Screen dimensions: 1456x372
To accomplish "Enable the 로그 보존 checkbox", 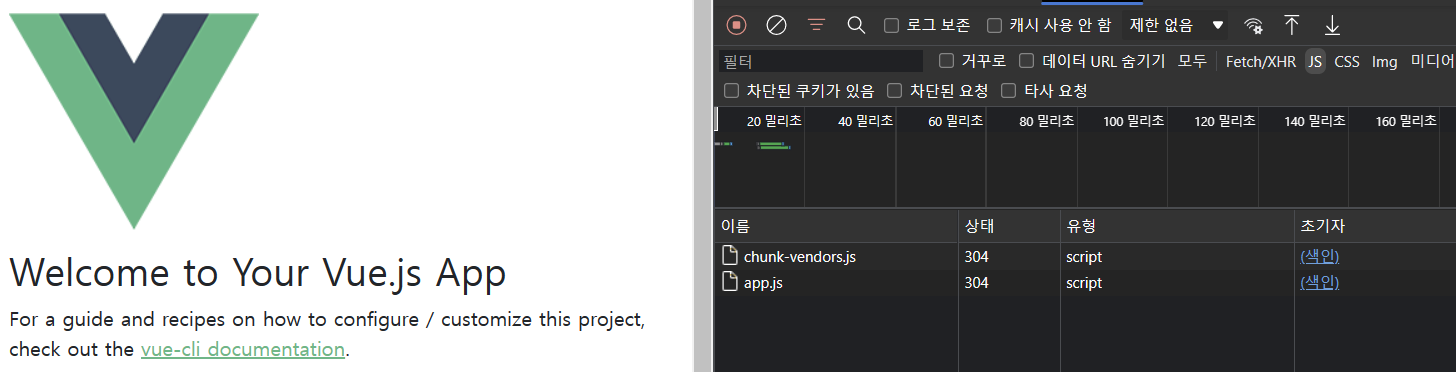I will click(x=892, y=26).
